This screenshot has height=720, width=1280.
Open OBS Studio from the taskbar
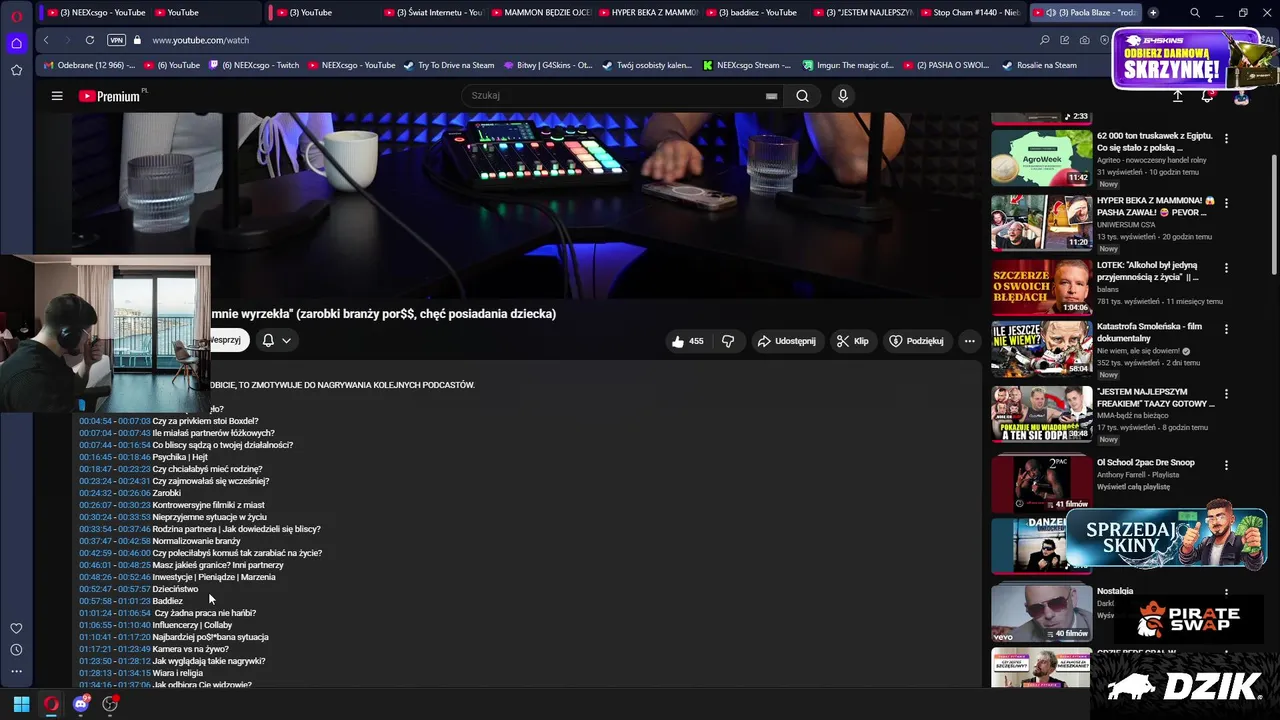[x=110, y=704]
